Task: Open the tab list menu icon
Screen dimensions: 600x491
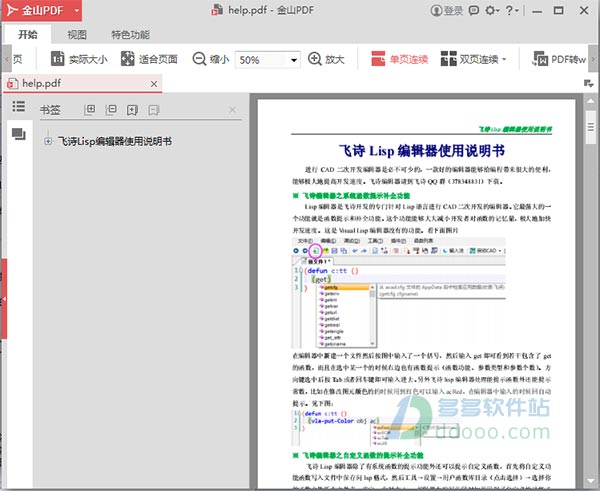Action: [x=588, y=83]
